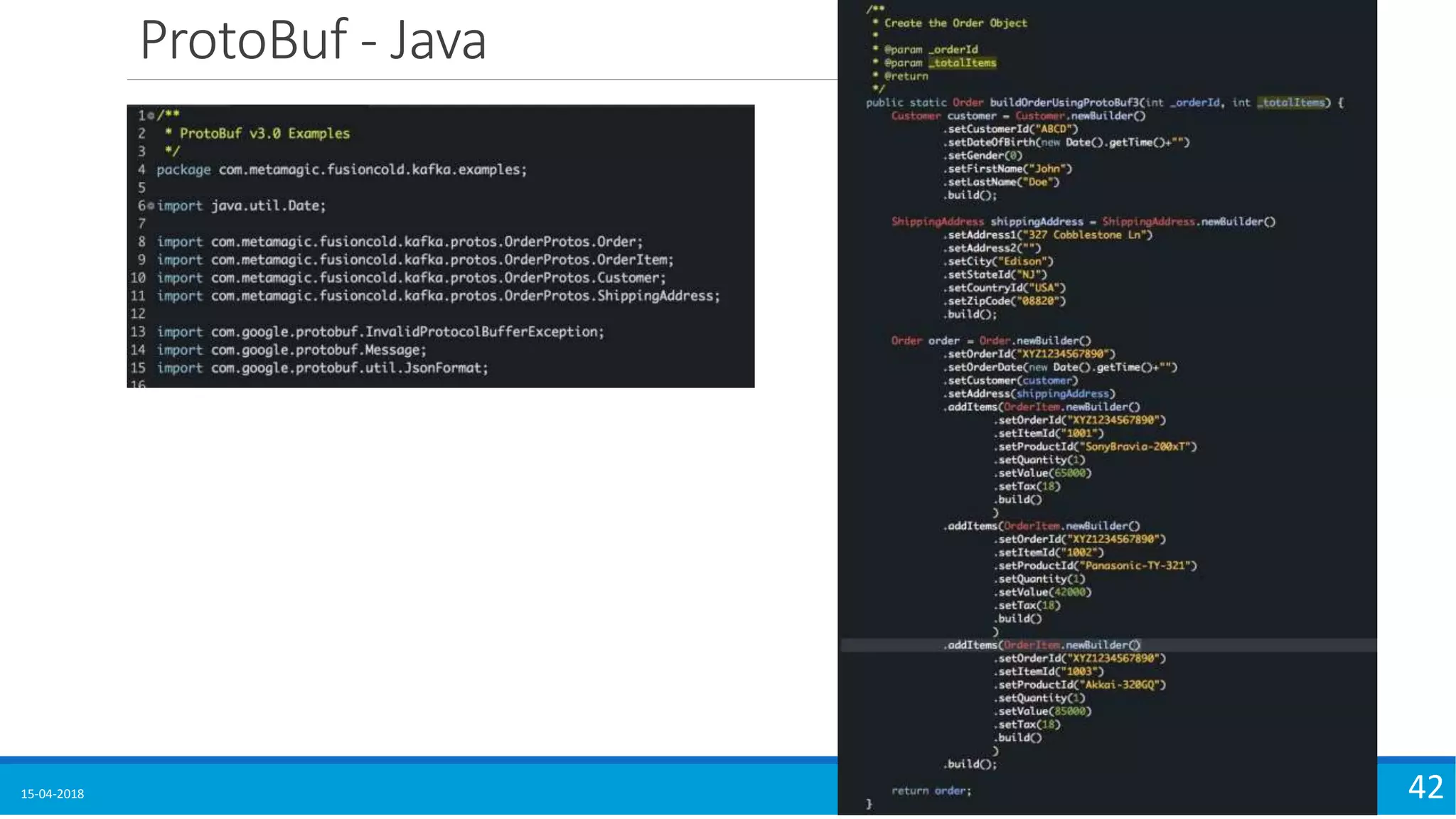Click the .setValue(42000) call
This screenshot has width=1456, height=819.
tap(1042, 592)
